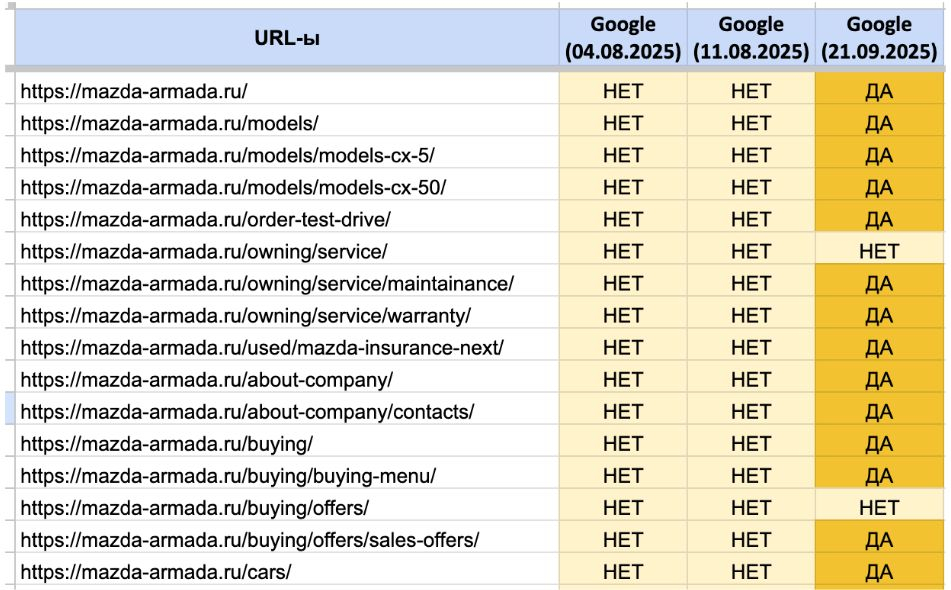Open the https://mazda-armada.ru/ homepage link
Viewport: 951px width, 590px height.
click(134, 91)
